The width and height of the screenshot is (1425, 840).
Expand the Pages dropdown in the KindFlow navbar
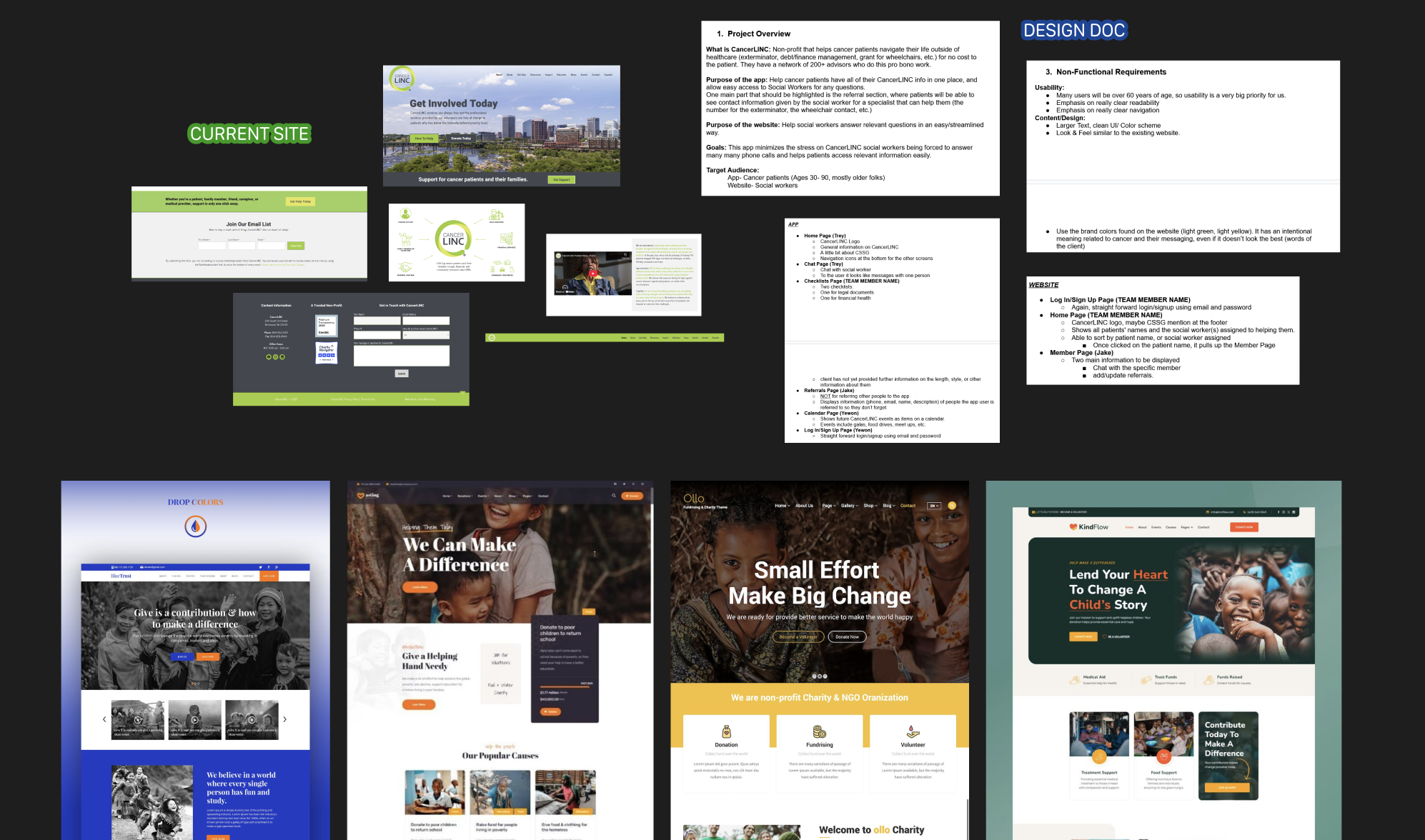(1186, 527)
